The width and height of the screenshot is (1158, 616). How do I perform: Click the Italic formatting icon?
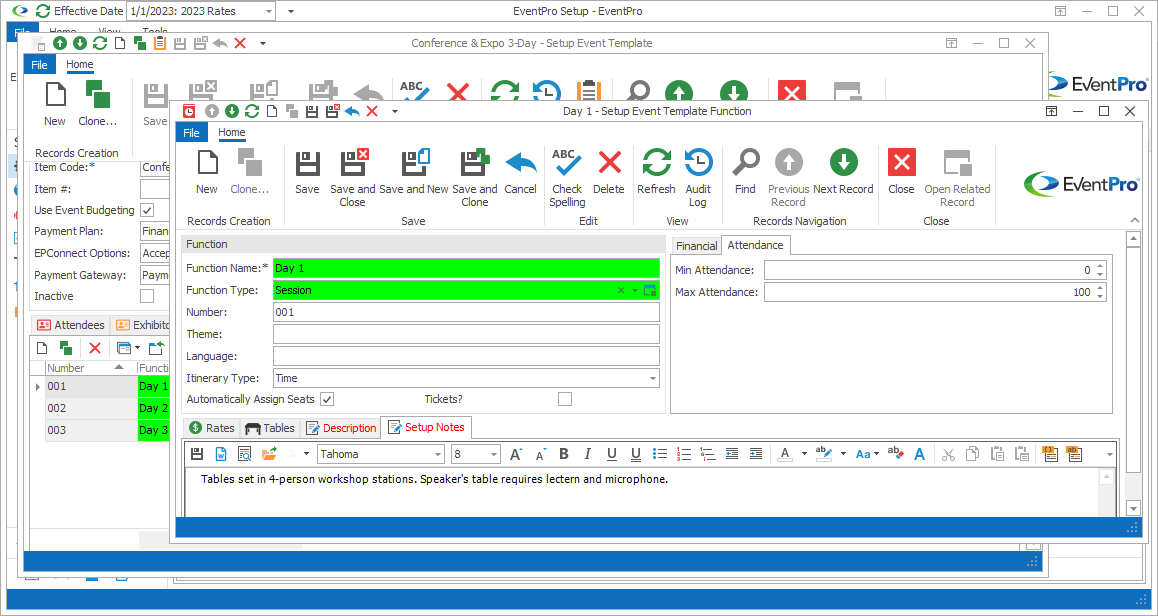[588, 454]
